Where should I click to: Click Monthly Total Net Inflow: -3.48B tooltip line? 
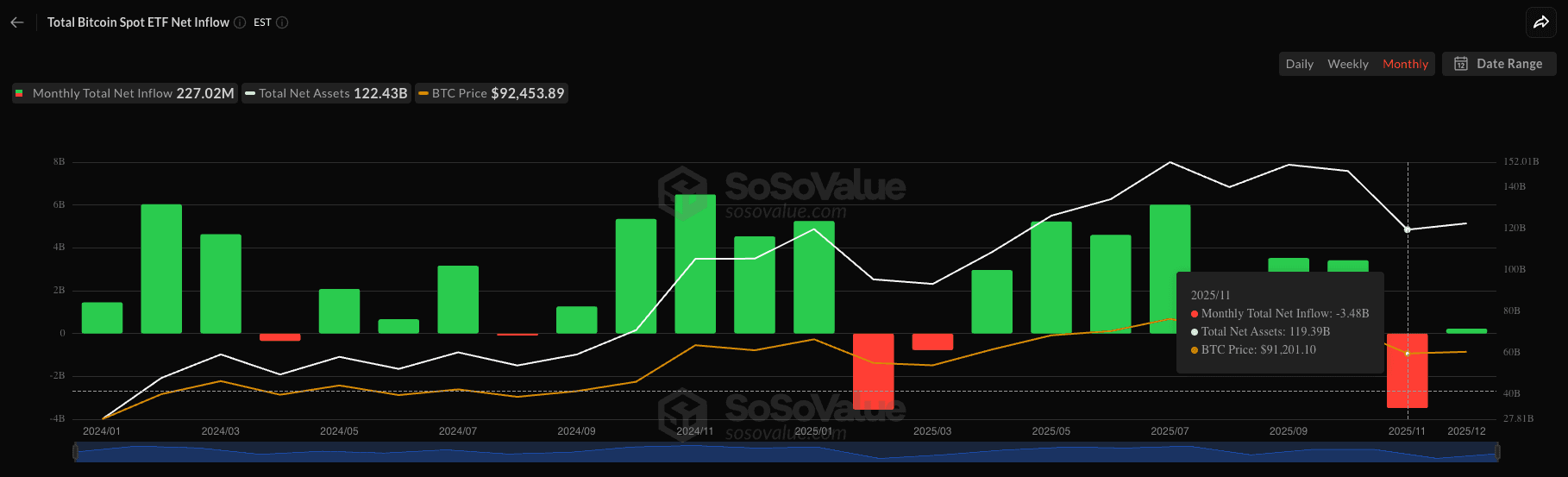pyautogui.click(x=1285, y=313)
